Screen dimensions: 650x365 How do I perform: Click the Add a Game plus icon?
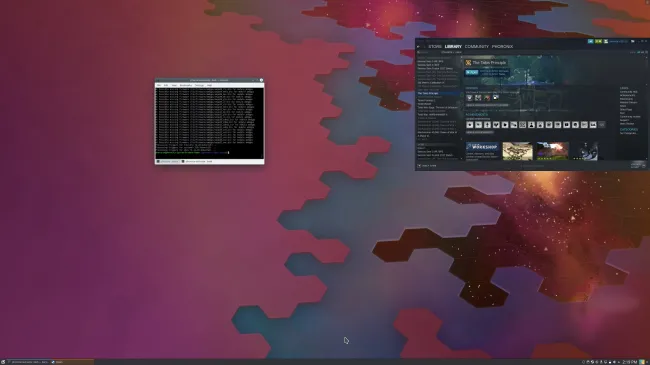coord(419,165)
